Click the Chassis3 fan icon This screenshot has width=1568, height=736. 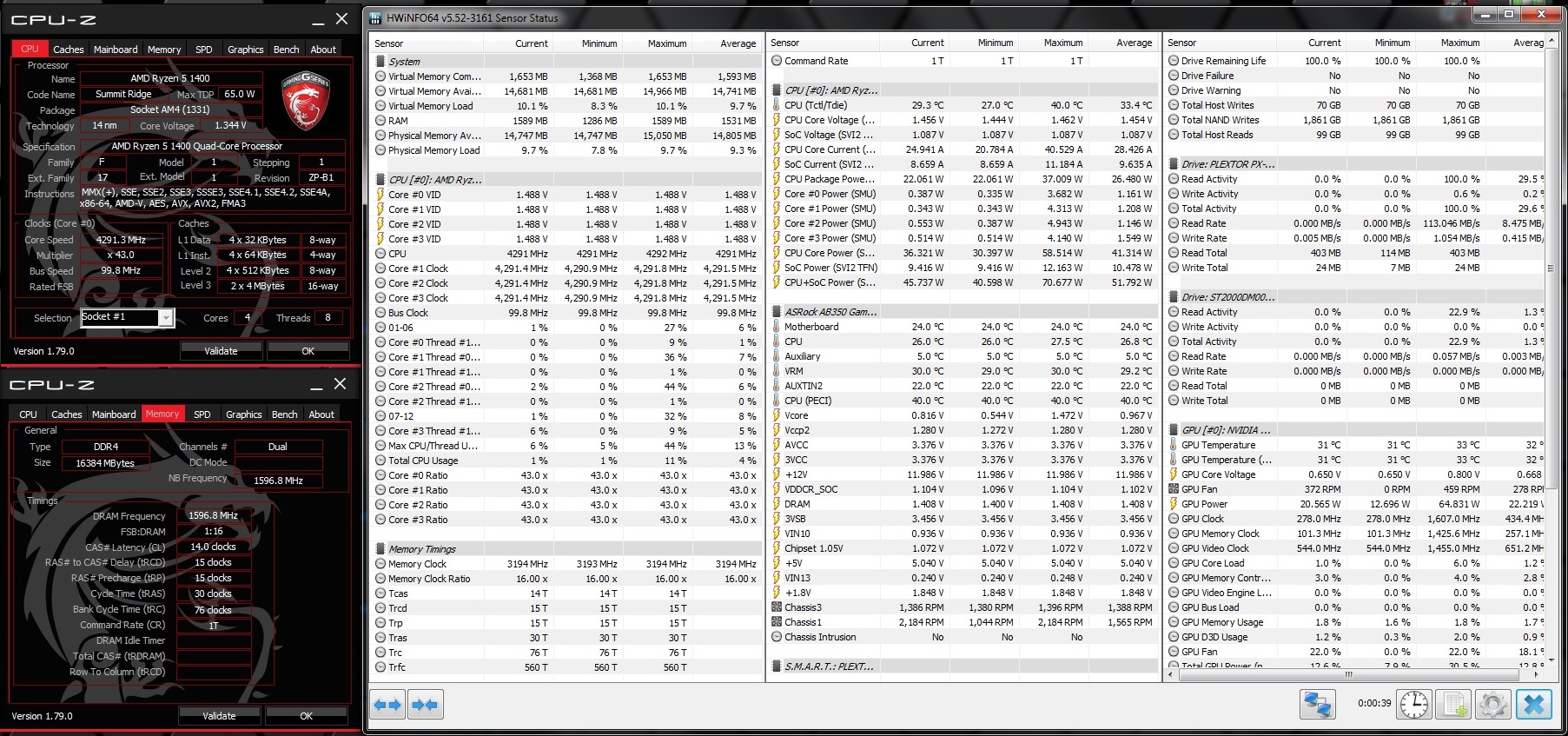[x=777, y=607]
